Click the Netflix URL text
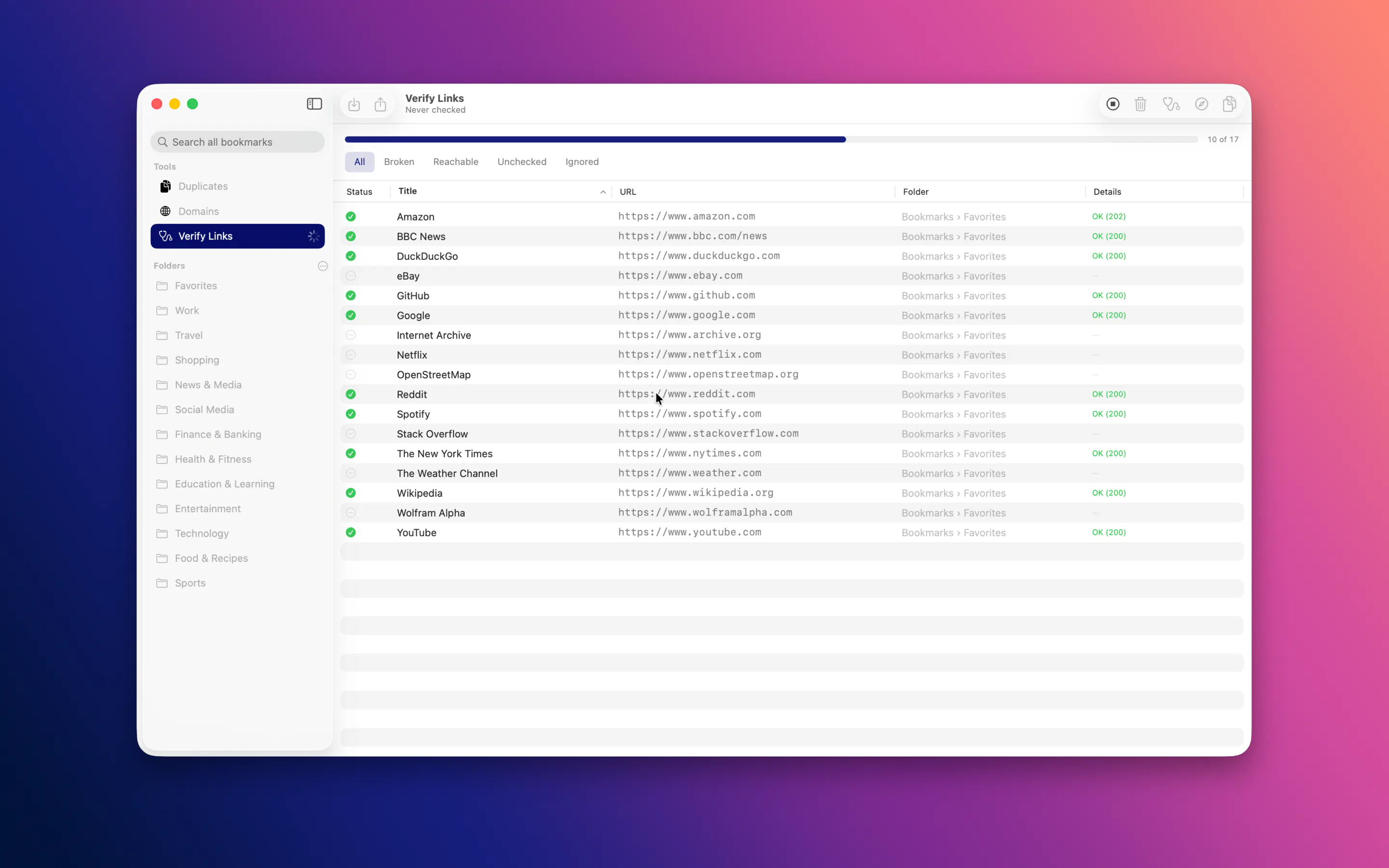The height and width of the screenshot is (868, 1389). coord(689,354)
